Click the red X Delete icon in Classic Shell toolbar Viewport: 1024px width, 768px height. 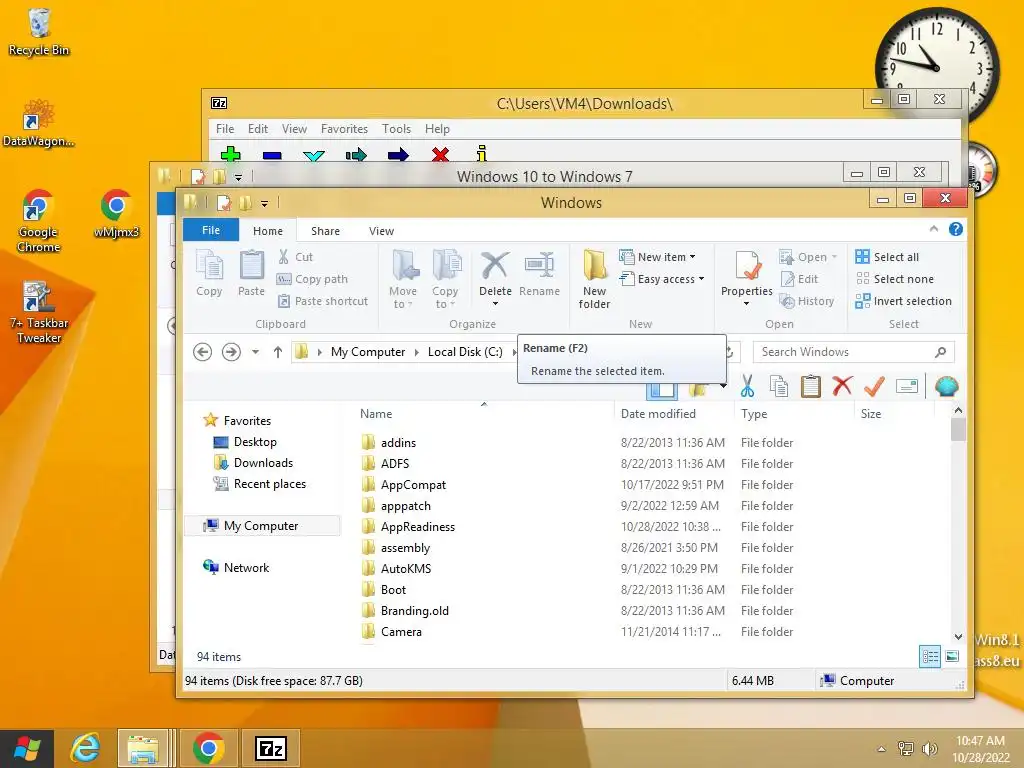coord(842,386)
